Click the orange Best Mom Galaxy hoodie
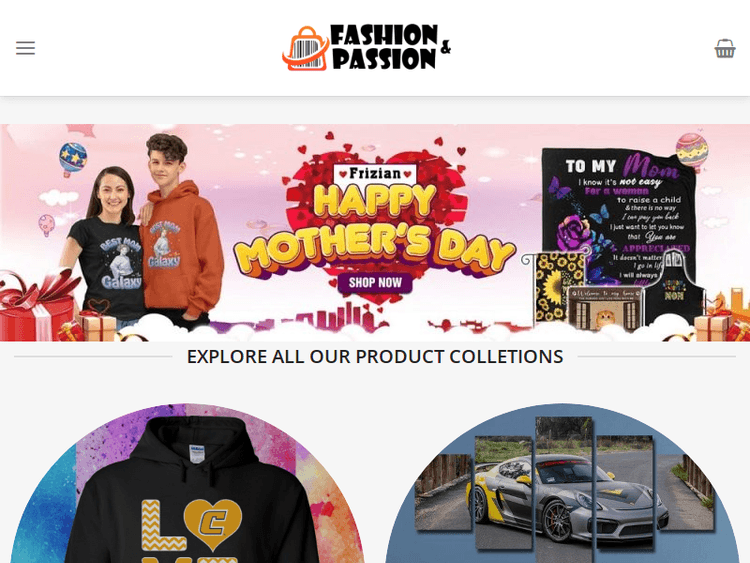Viewport: 750px width, 563px height. (179, 249)
